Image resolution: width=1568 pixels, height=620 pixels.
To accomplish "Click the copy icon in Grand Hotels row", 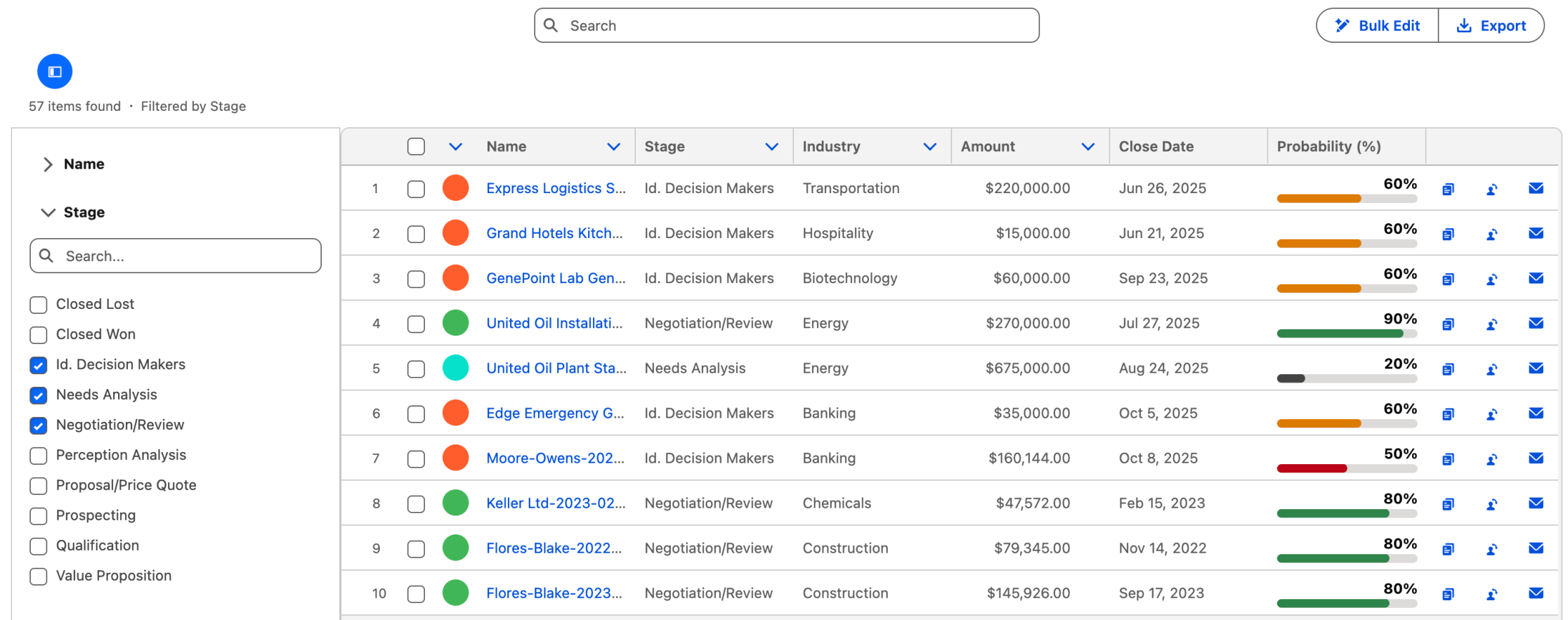I will point(1448,234).
